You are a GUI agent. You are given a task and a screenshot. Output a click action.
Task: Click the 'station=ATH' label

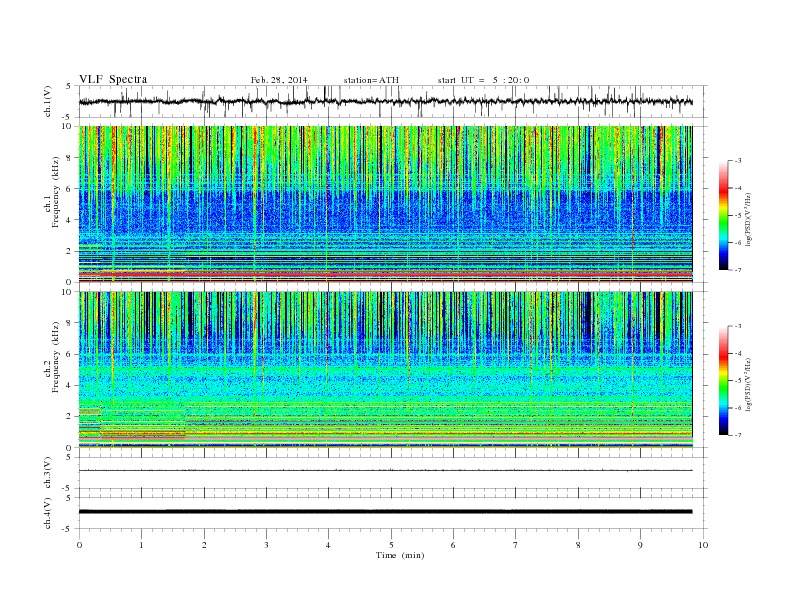pos(371,80)
